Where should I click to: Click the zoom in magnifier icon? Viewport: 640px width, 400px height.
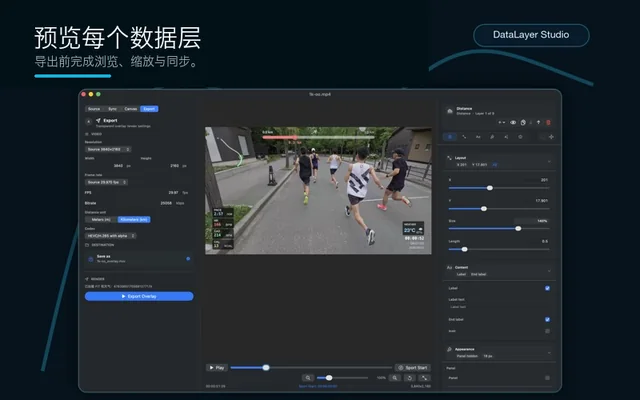coord(395,378)
